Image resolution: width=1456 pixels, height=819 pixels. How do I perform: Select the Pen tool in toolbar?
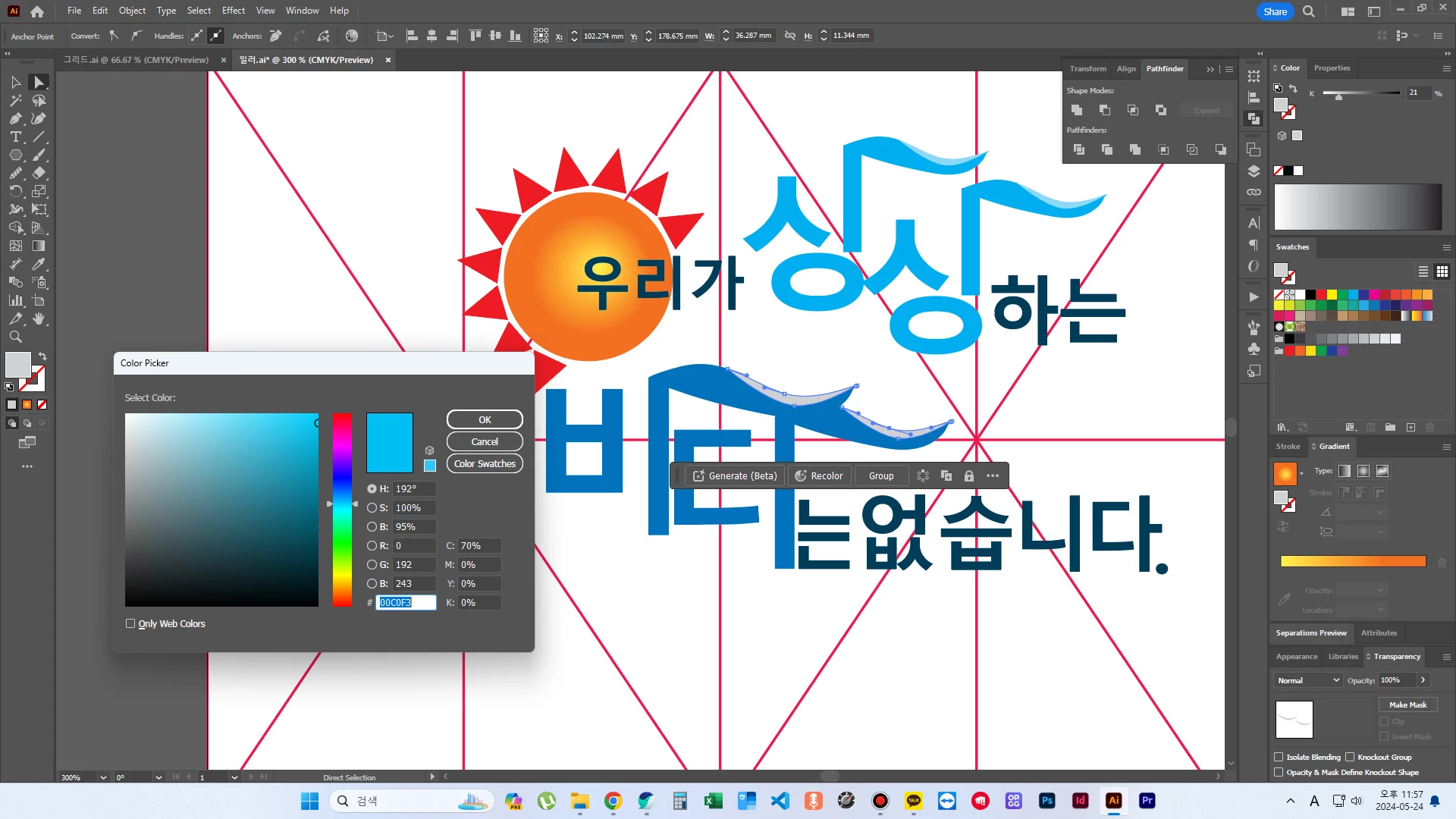pyautogui.click(x=15, y=118)
